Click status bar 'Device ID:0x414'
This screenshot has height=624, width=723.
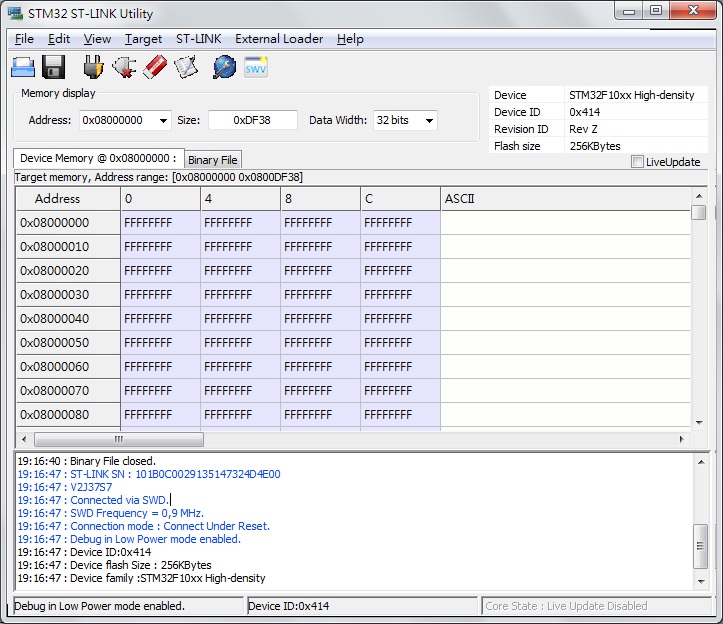tap(362, 606)
